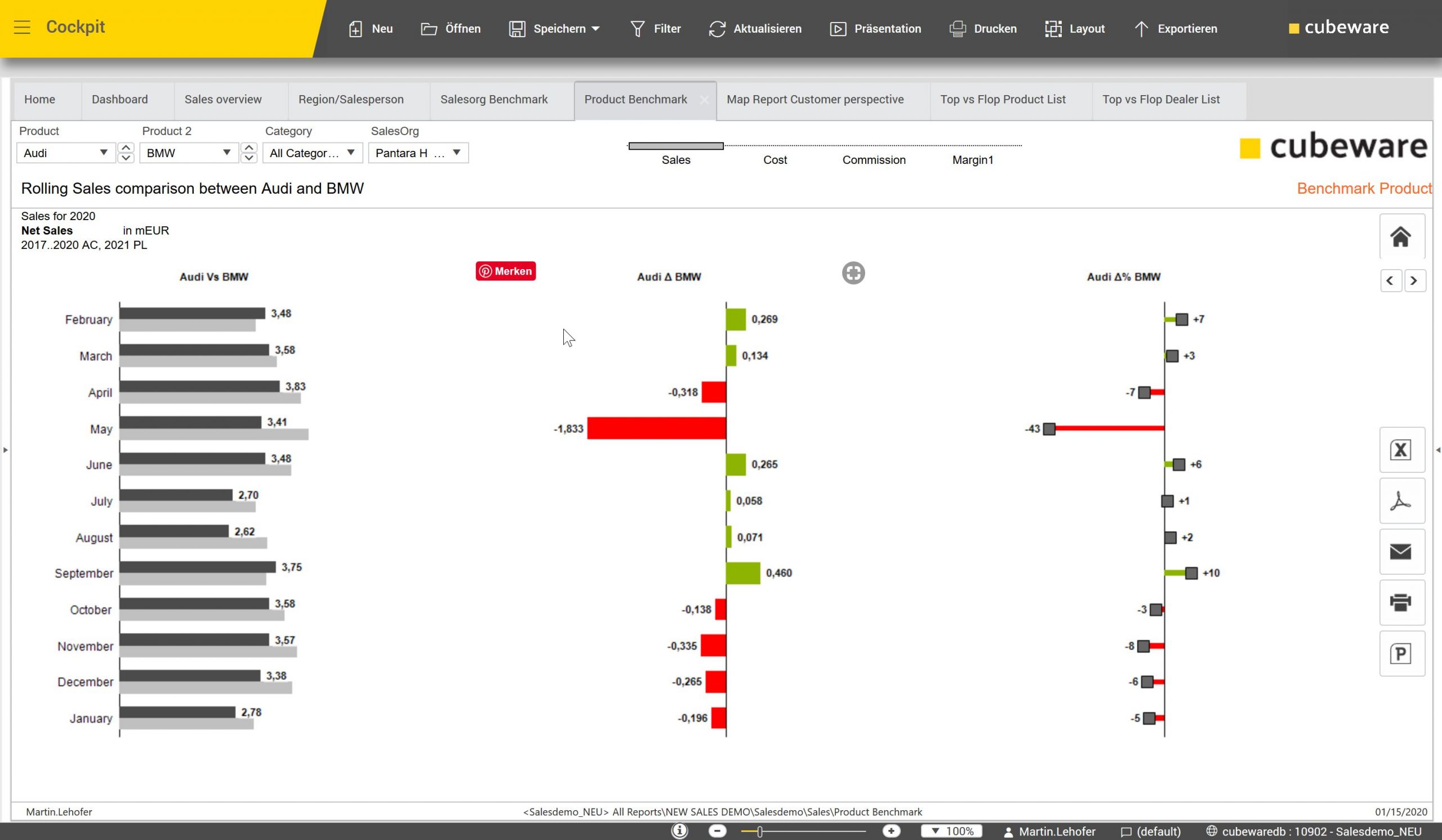Click the info icon in status bar
Viewport: 1442px width, 840px height.
point(679,831)
